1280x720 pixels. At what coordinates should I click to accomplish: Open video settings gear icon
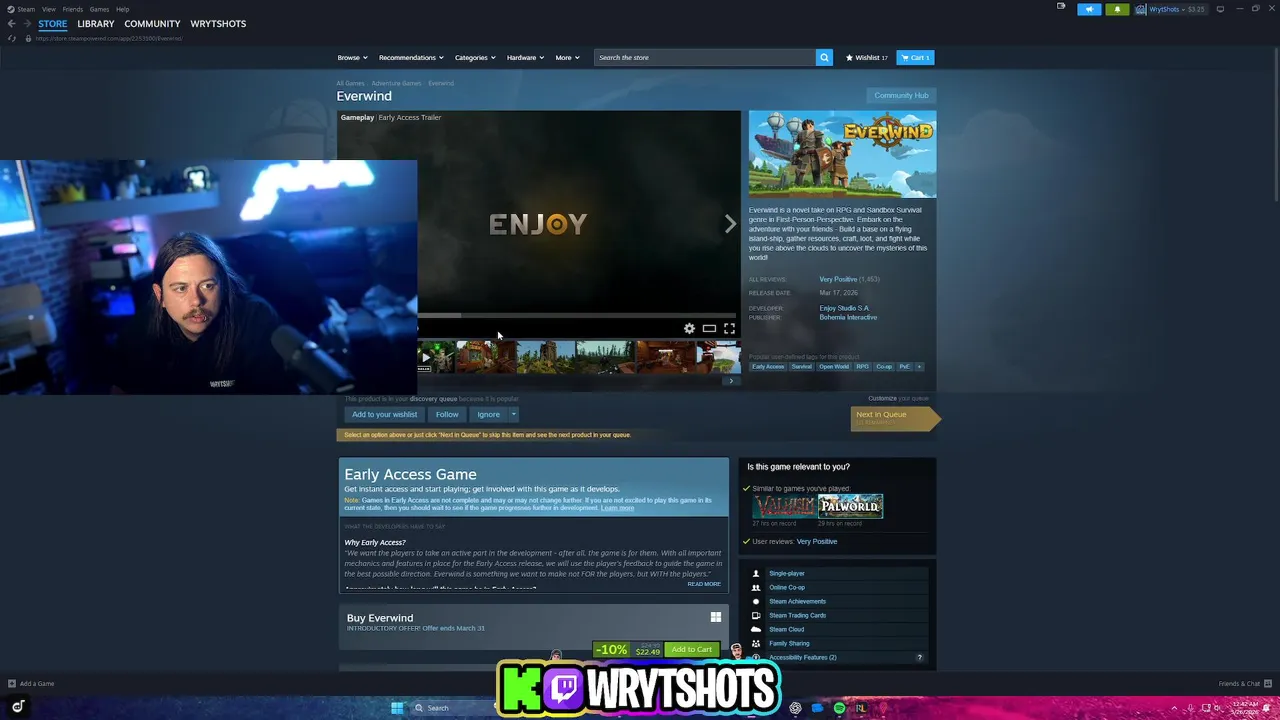[689, 328]
